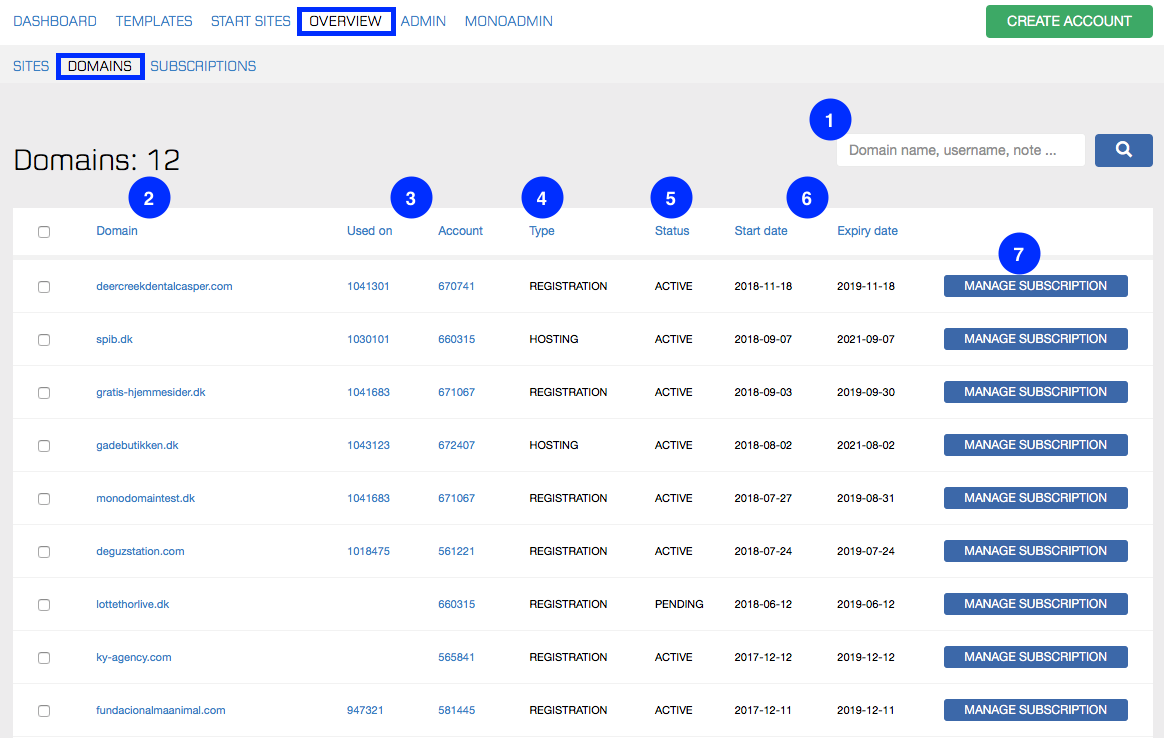
Task: Open ky-agency.com domain link
Action: point(134,657)
